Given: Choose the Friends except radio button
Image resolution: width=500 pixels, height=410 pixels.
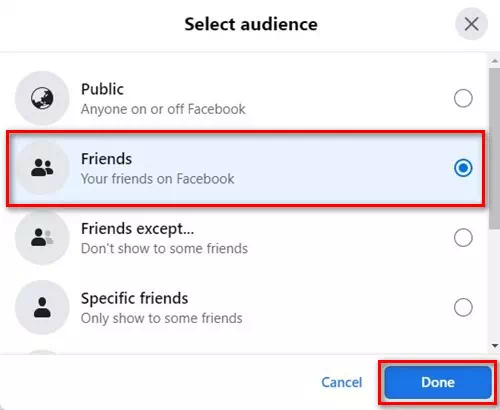Looking at the screenshot, I should [x=463, y=237].
